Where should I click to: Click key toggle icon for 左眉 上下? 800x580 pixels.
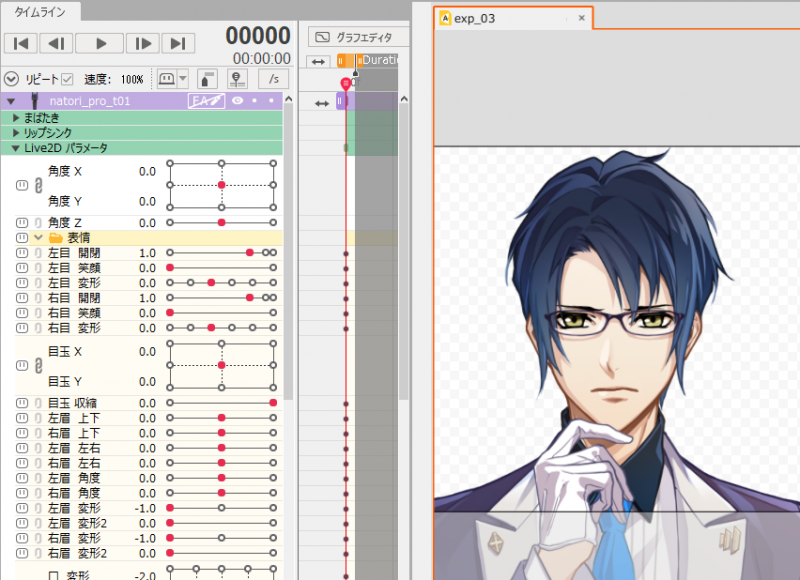[21, 418]
